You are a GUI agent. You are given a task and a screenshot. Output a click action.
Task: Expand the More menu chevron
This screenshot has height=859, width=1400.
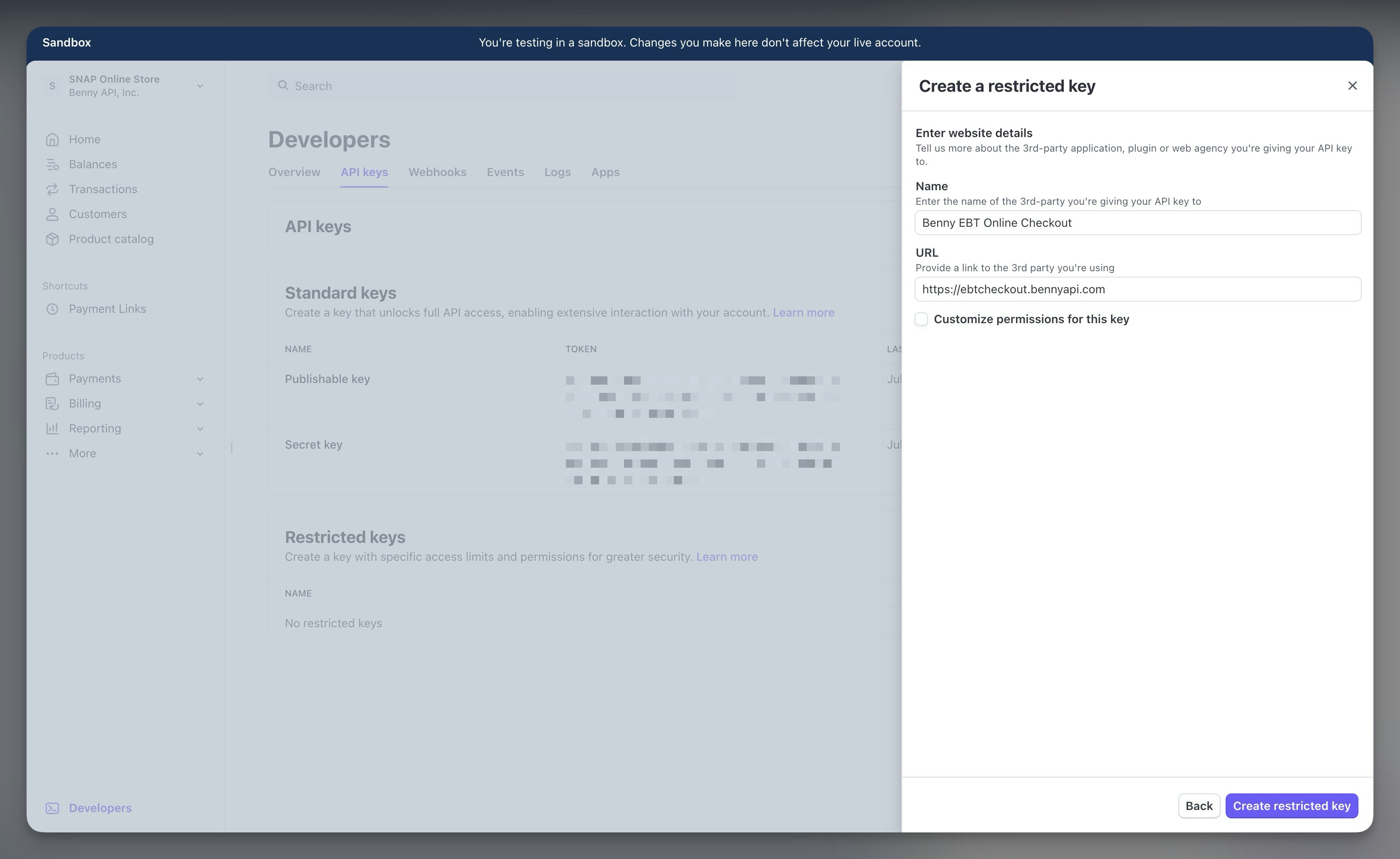pyautogui.click(x=200, y=454)
